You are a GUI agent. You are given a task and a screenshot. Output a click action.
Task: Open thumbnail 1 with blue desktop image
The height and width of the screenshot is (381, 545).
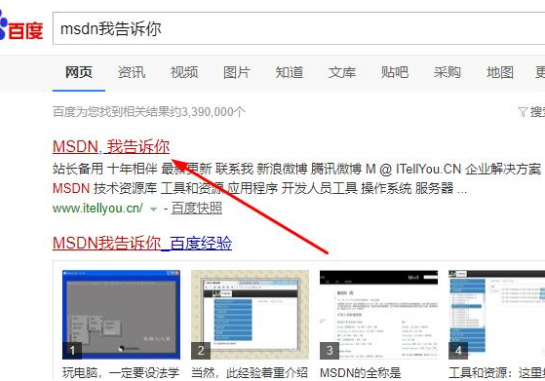(121, 315)
